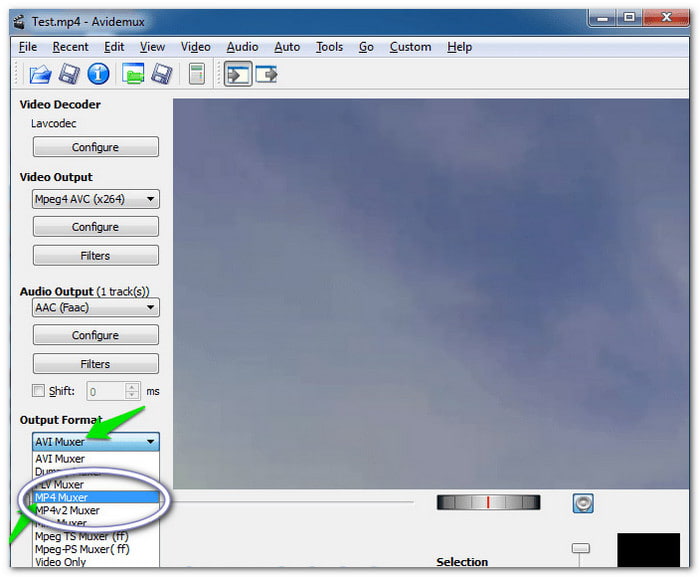Viewport: 700px width, 577px height.
Task: Open the Edit menu
Action: 114,47
